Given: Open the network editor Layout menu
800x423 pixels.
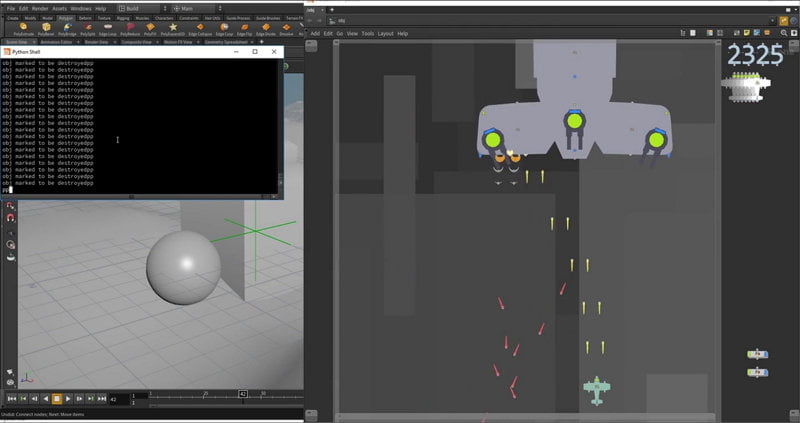Looking at the screenshot, I should pyautogui.click(x=385, y=33).
